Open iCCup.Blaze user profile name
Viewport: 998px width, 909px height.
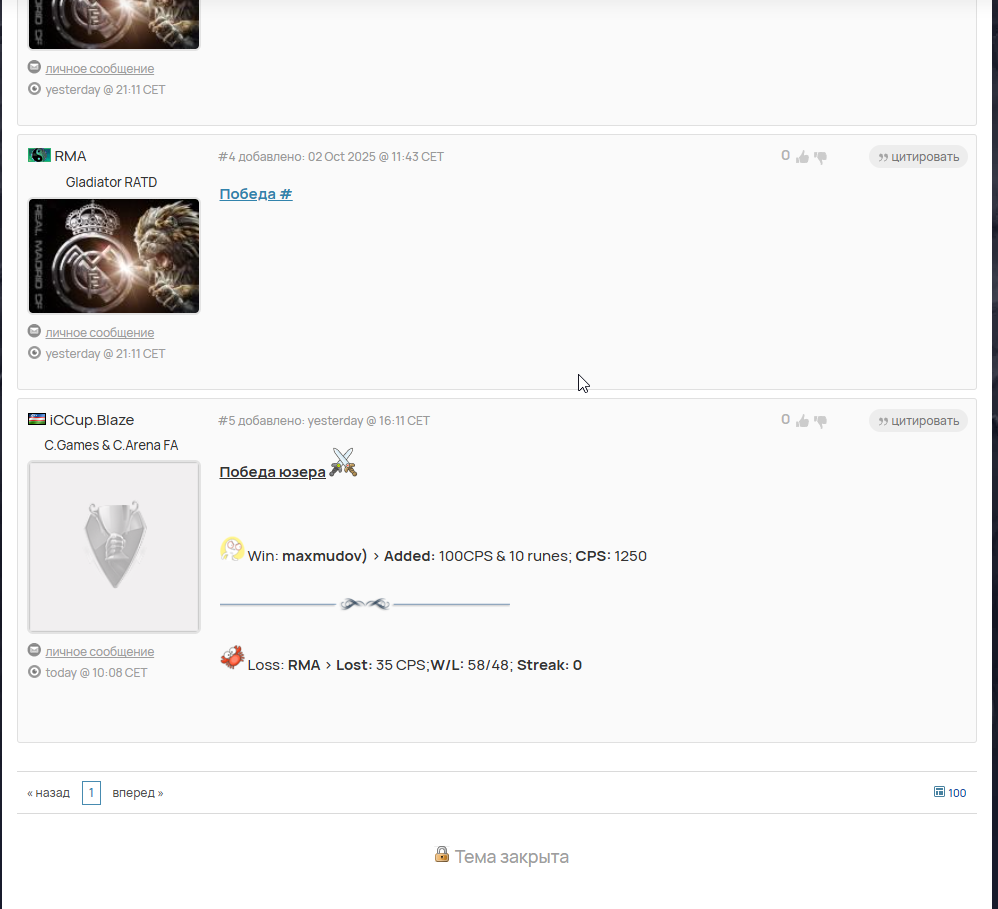coord(92,420)
